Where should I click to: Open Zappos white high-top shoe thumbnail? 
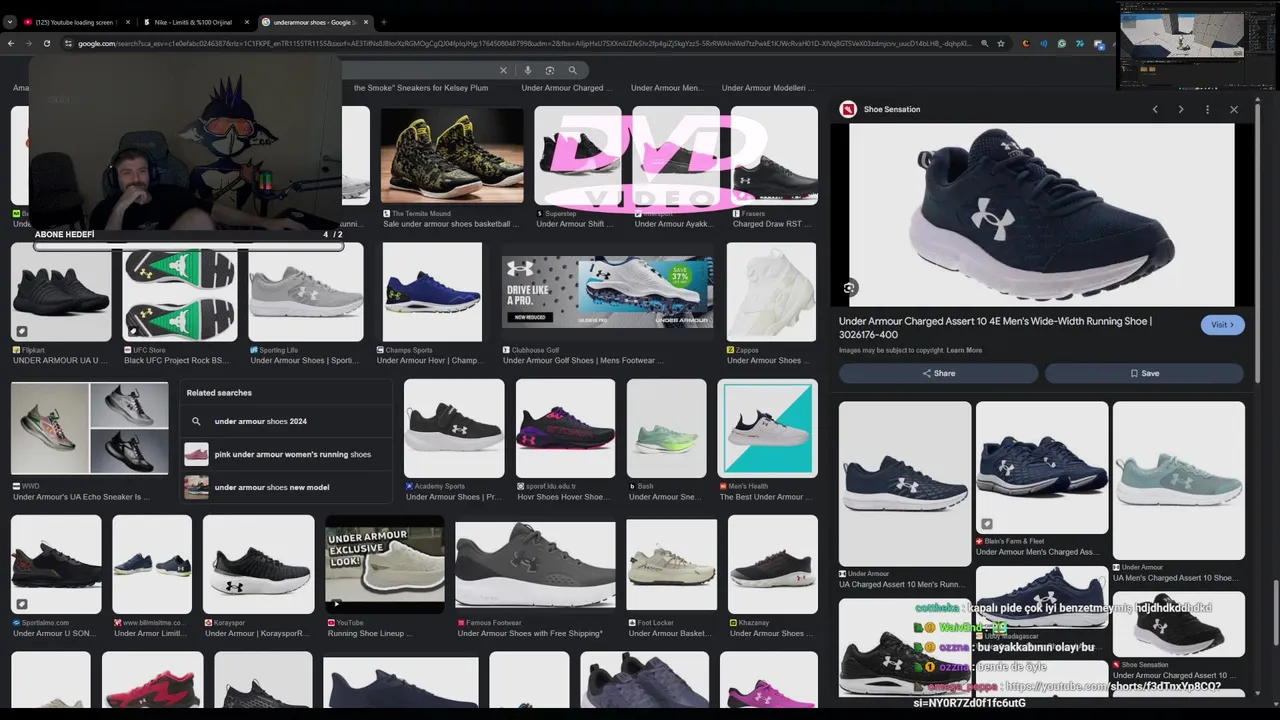(x=772, y=292)
